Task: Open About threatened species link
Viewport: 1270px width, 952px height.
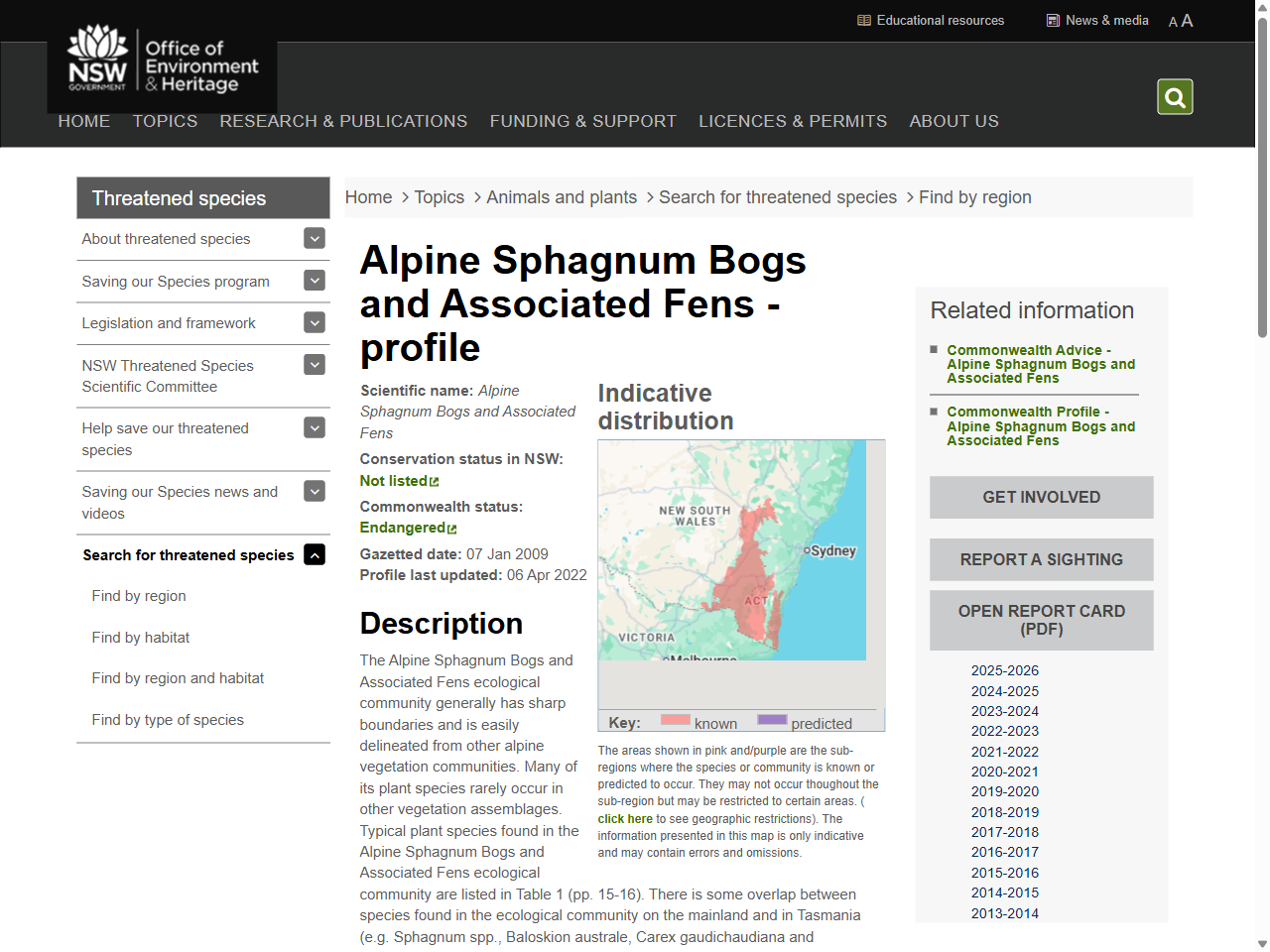Action: [x=166, y=239]
